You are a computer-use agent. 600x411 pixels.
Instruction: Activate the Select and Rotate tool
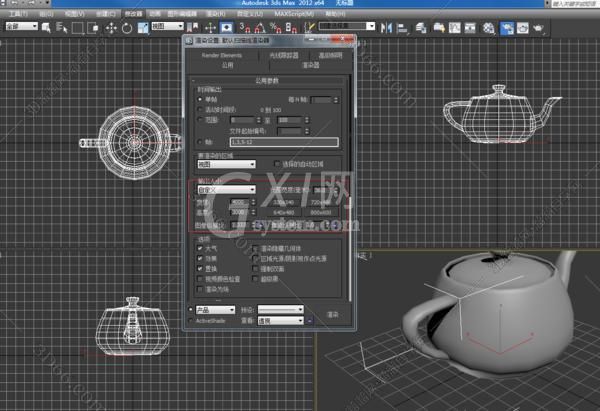tap(127, 28)
